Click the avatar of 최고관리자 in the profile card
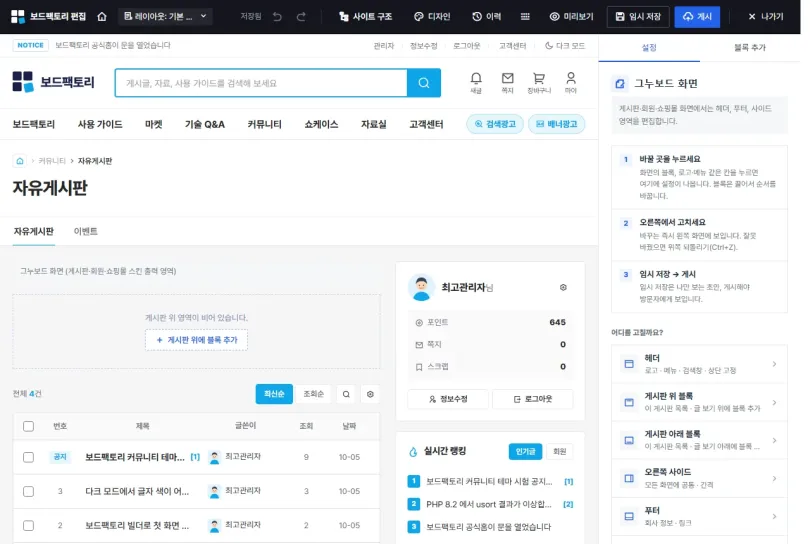Screen dimensions: 810x544 (x=421, y=287)
